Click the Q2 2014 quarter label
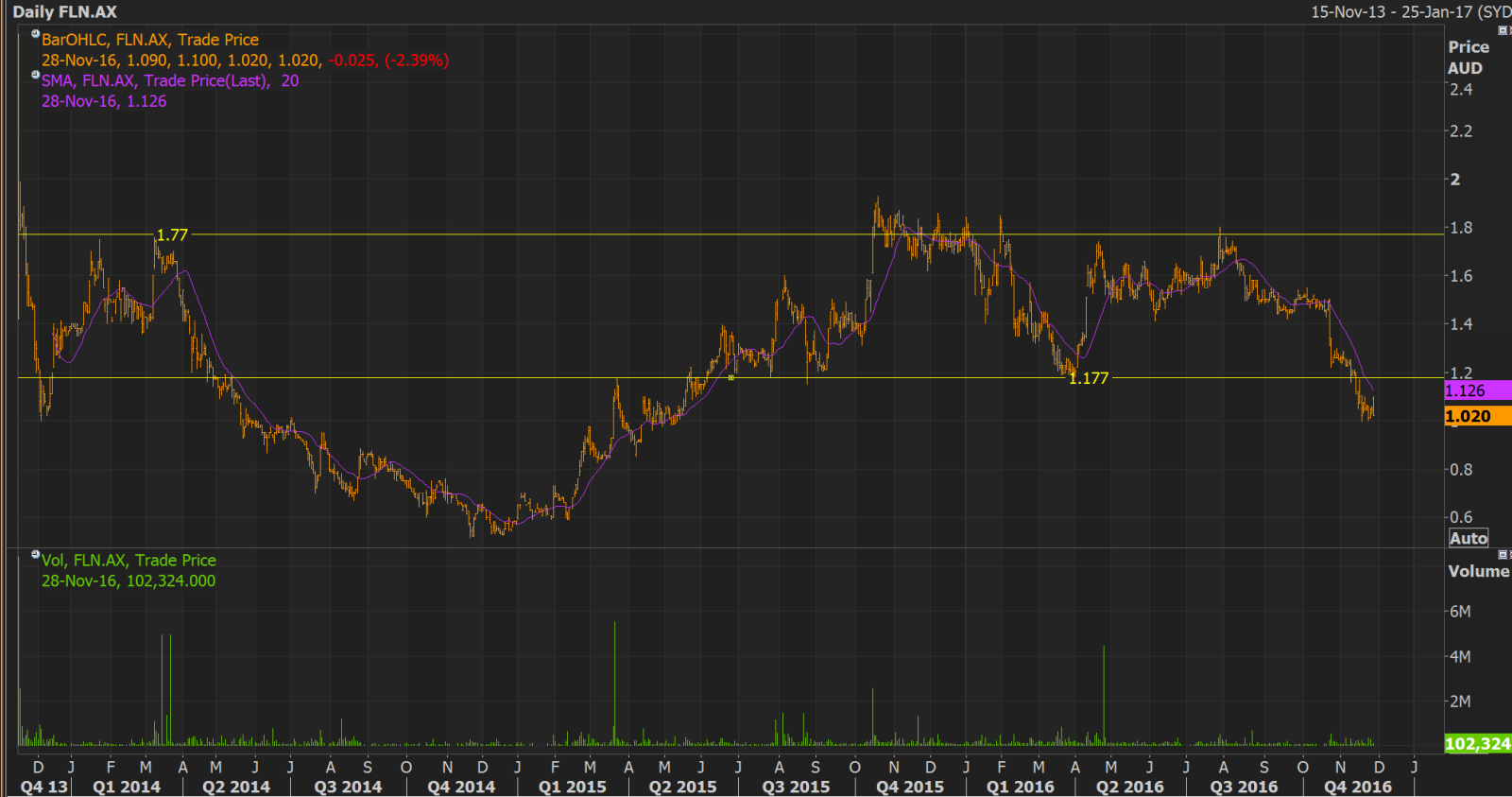Screen dimensions: 1512x797 click(x=236, y=787)
